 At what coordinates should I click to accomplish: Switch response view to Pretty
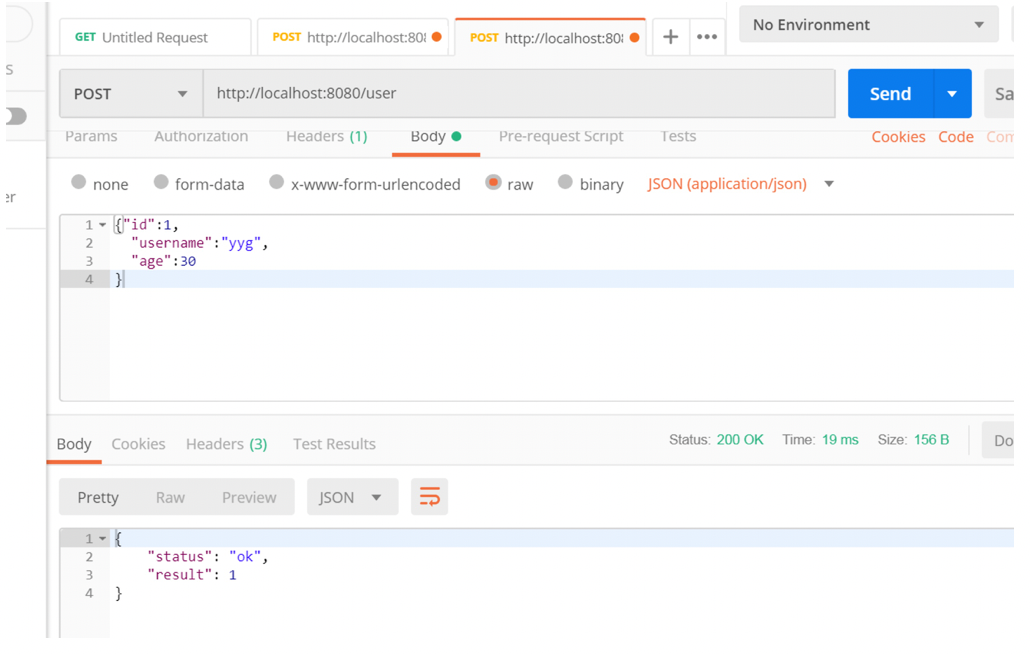[98, 498]
